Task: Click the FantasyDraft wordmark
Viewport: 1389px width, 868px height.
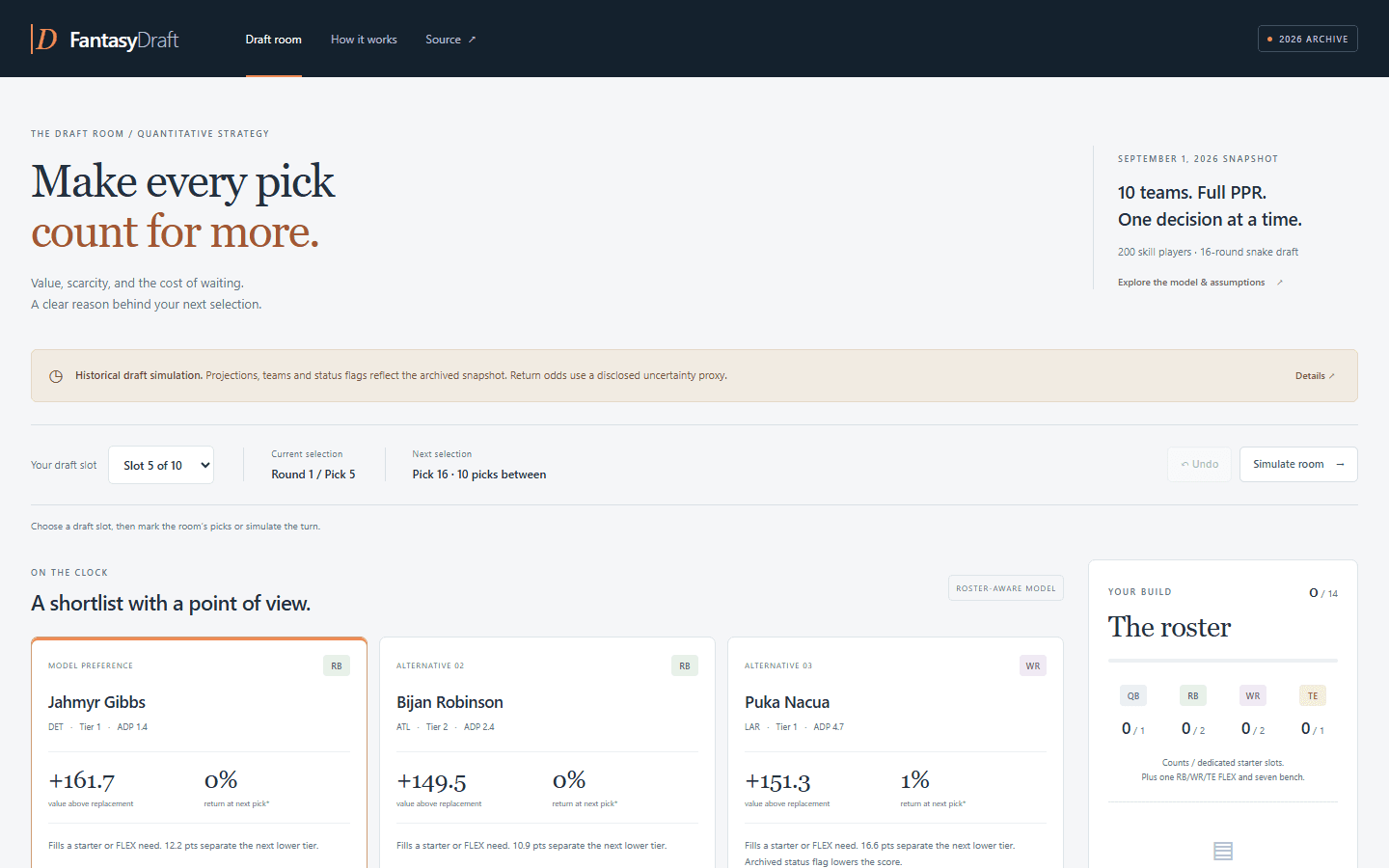Action: pos(124,40)
